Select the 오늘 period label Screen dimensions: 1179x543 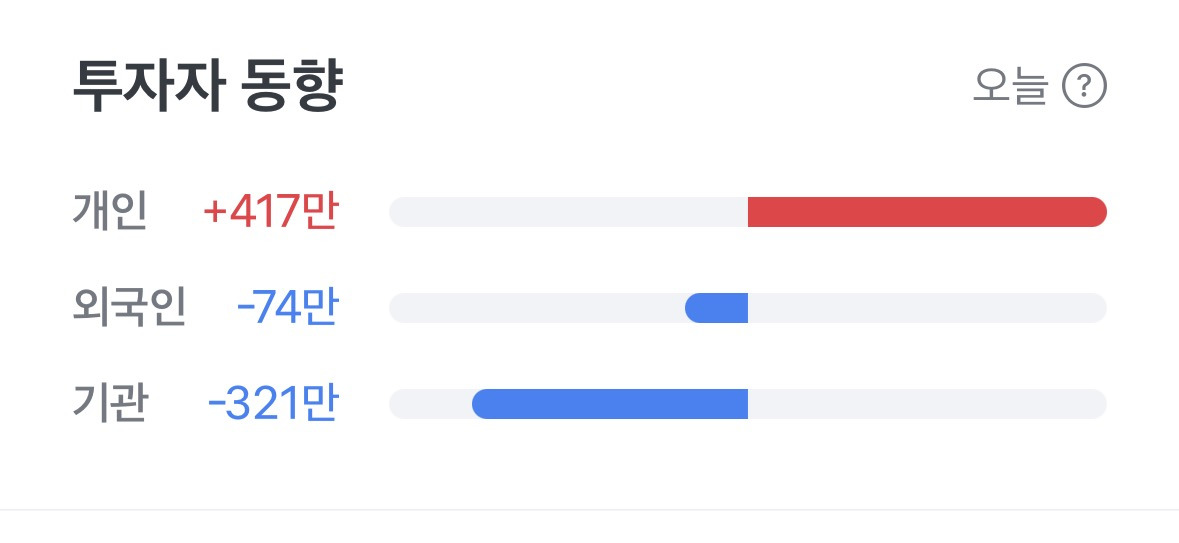[x=1010, y=86]
